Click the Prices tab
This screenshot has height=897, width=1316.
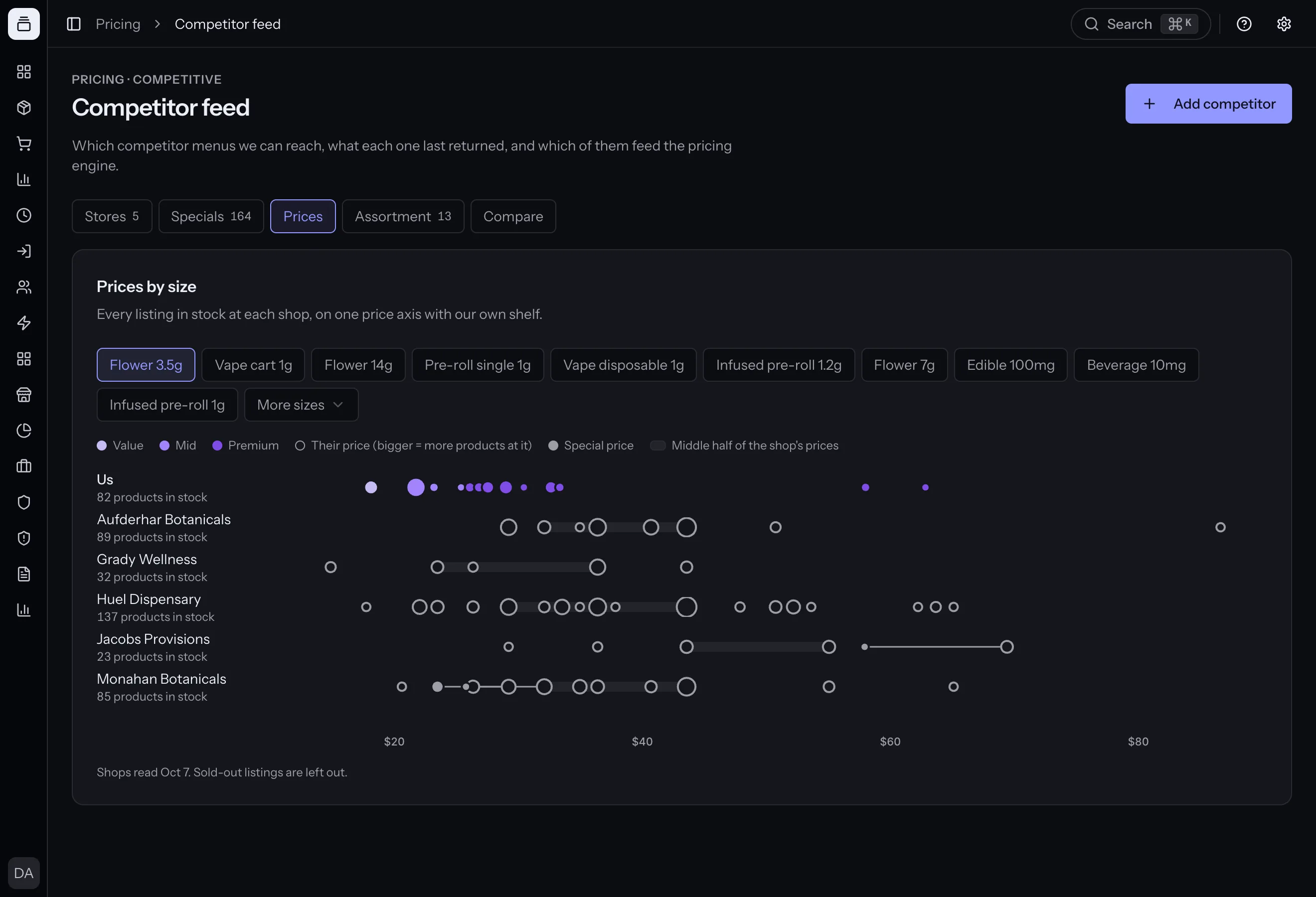[x=303, y=216]
